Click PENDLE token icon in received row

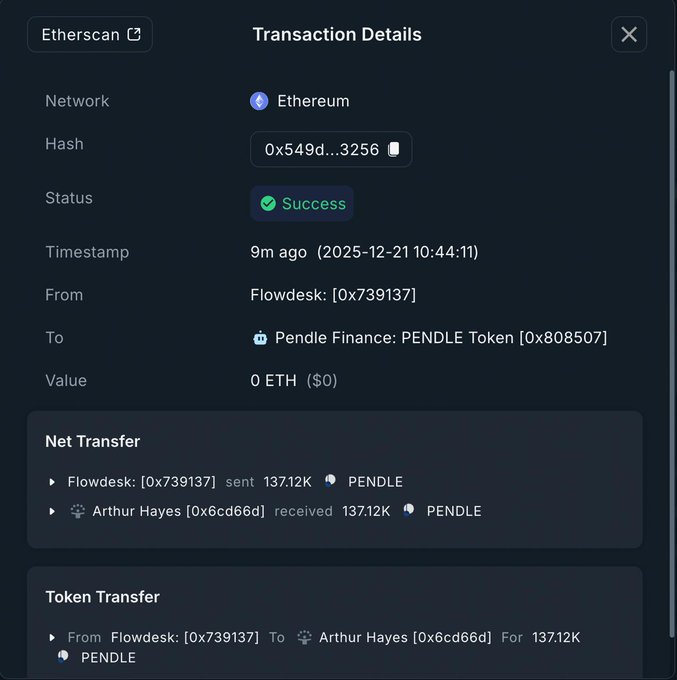tap(409, 510)
